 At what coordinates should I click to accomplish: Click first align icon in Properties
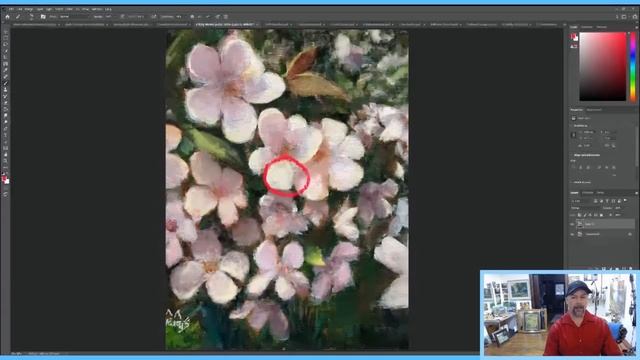573,167
